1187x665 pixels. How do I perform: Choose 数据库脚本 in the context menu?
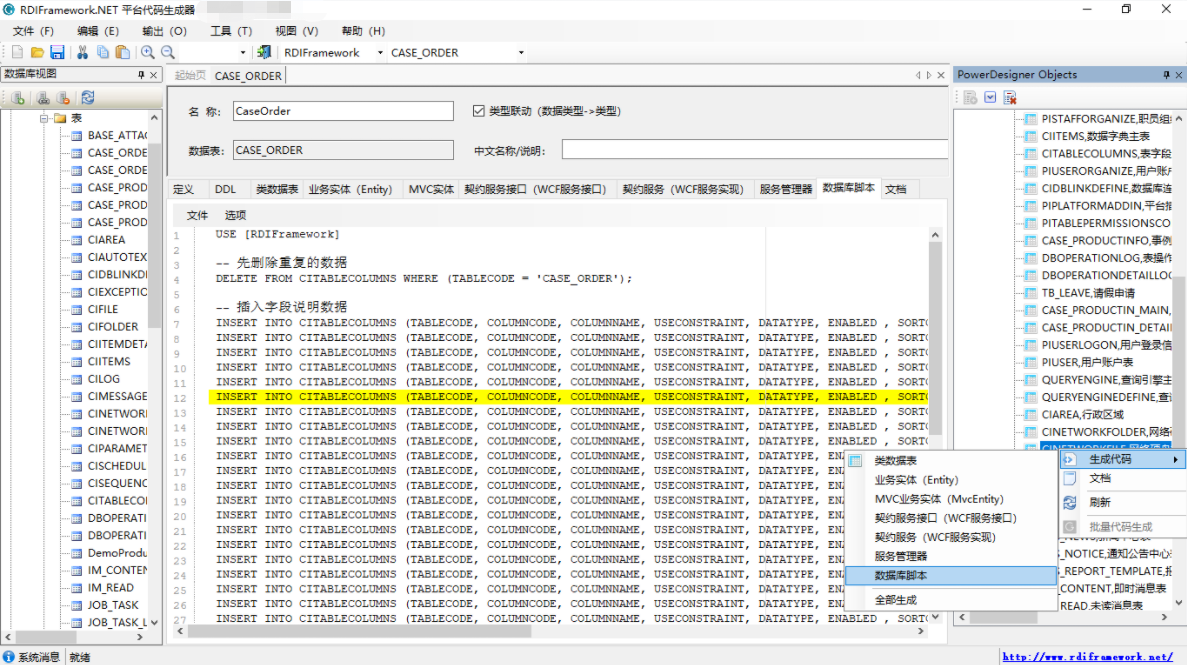click(x=901, y=576)
